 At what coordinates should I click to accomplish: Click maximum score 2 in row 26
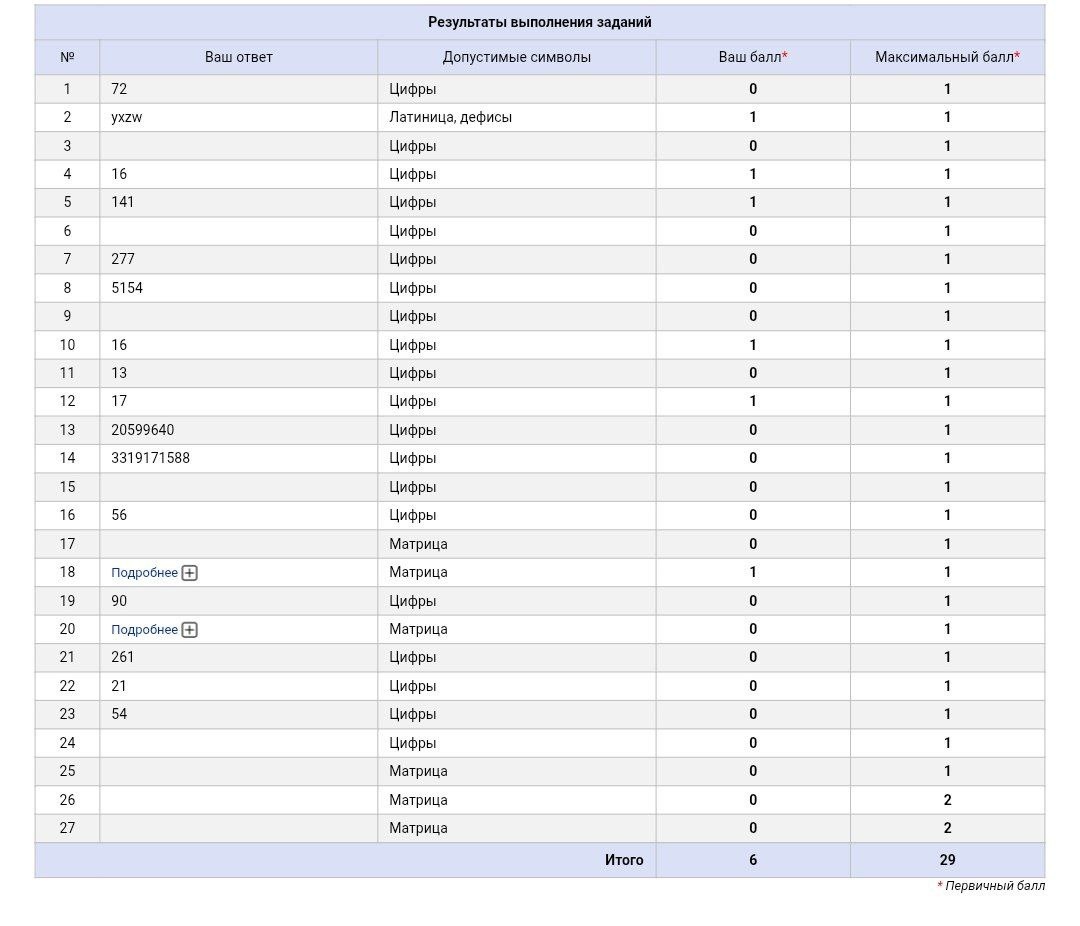click(x=947, y=800)
